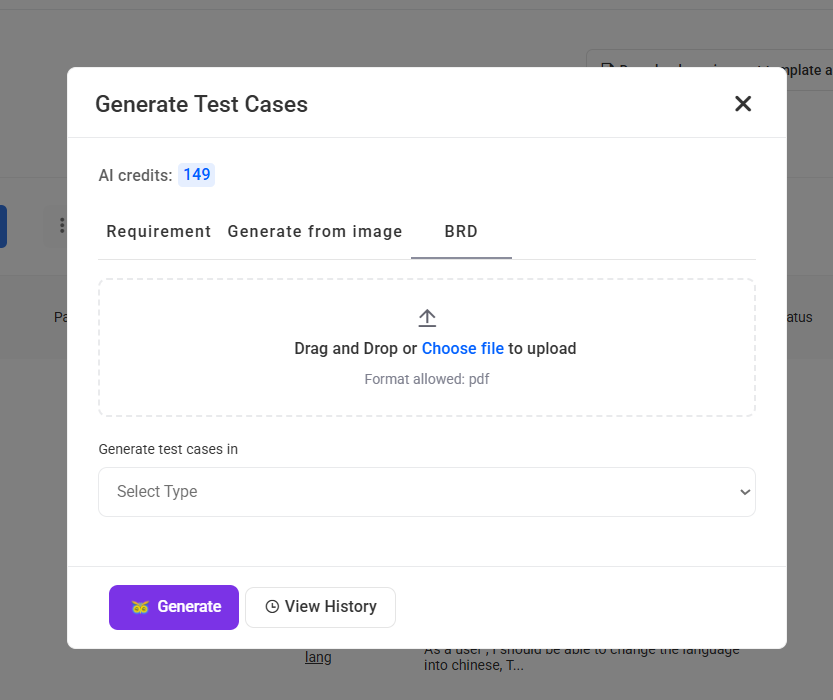The width and height of the screenshot is (833, 700).
Task: Click the chevron arrow of Select Type
Action: tap(744, 492)
